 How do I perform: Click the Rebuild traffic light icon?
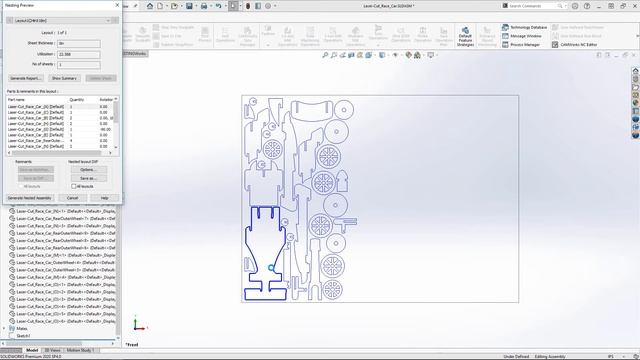point(248,6)
